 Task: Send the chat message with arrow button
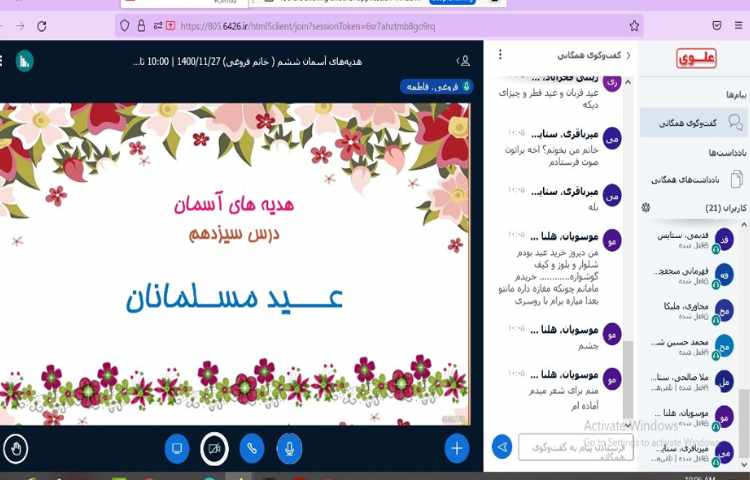pos(502,447)
